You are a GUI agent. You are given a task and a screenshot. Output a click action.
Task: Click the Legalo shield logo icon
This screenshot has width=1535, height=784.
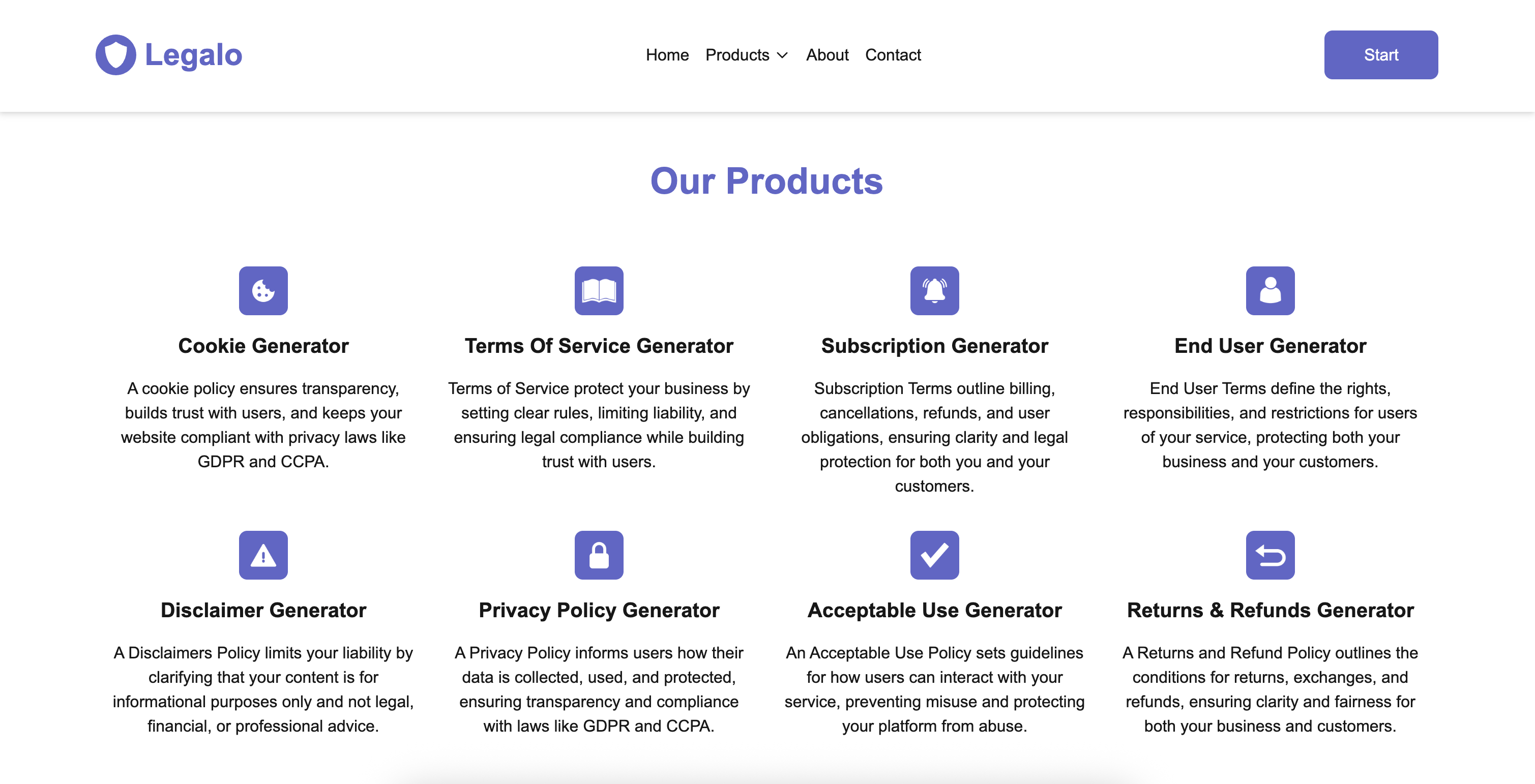[x=115, y=55]
